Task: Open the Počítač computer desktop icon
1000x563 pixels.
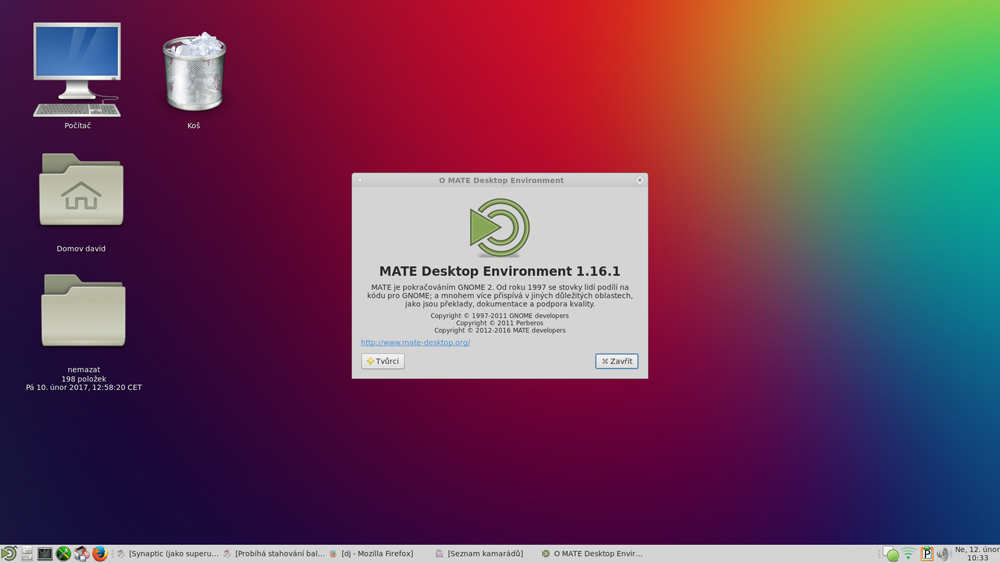Action: pos(77,70)
